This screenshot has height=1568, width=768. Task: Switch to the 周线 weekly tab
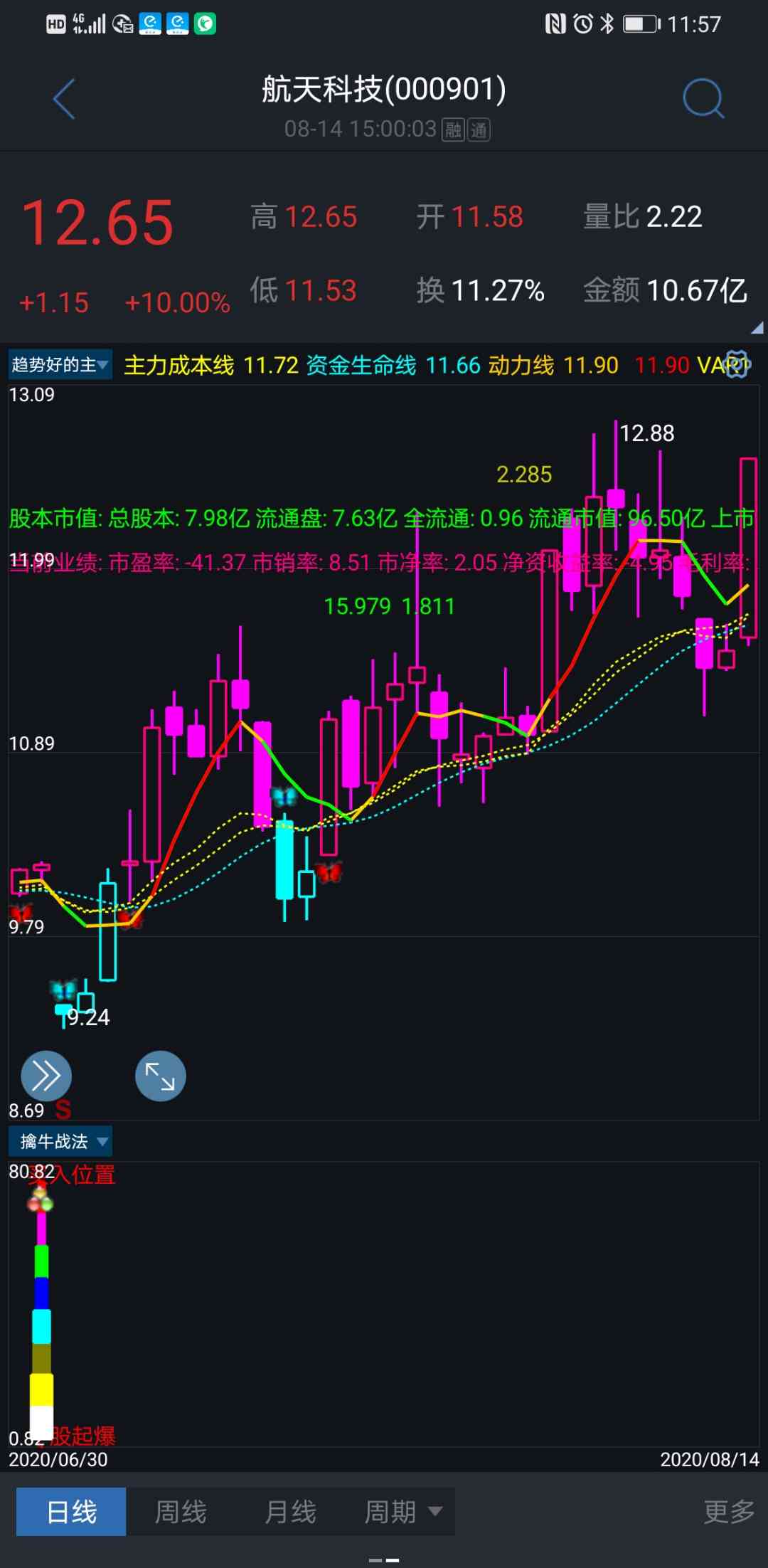pos(181,1512)
